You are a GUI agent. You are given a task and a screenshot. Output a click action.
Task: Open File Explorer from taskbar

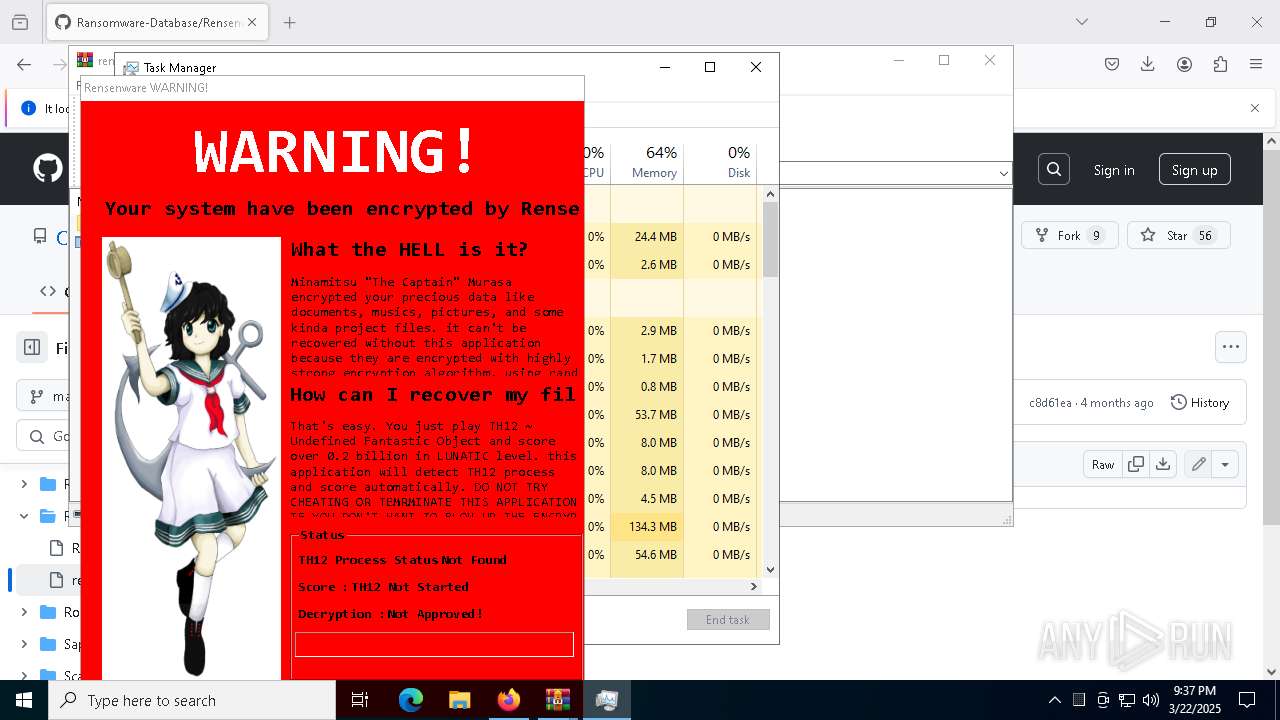click(x=459, y=700)
